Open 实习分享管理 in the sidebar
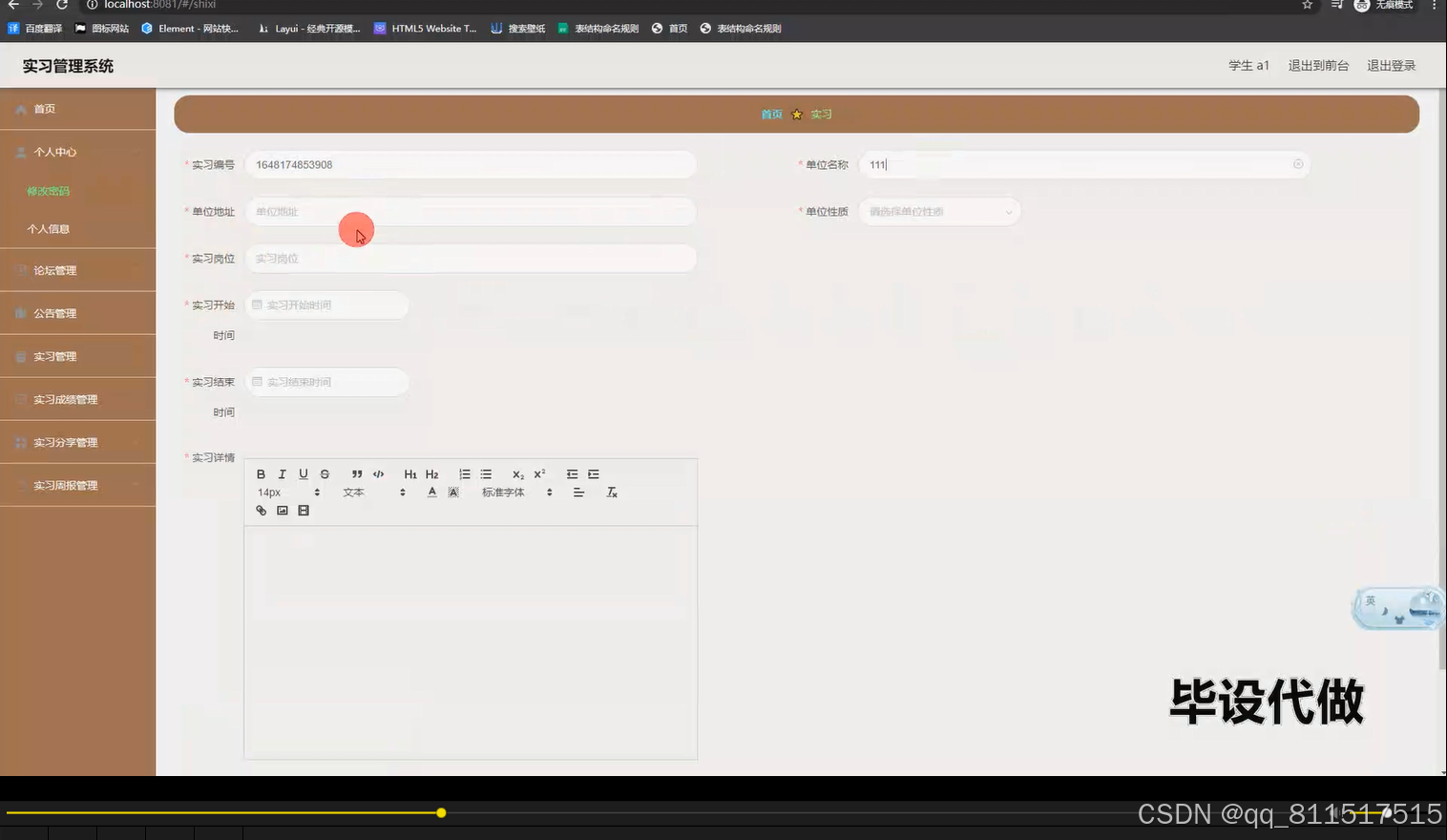Image resolution: width=1447 pixels, height=840 pixels. [x=77, y=442]
